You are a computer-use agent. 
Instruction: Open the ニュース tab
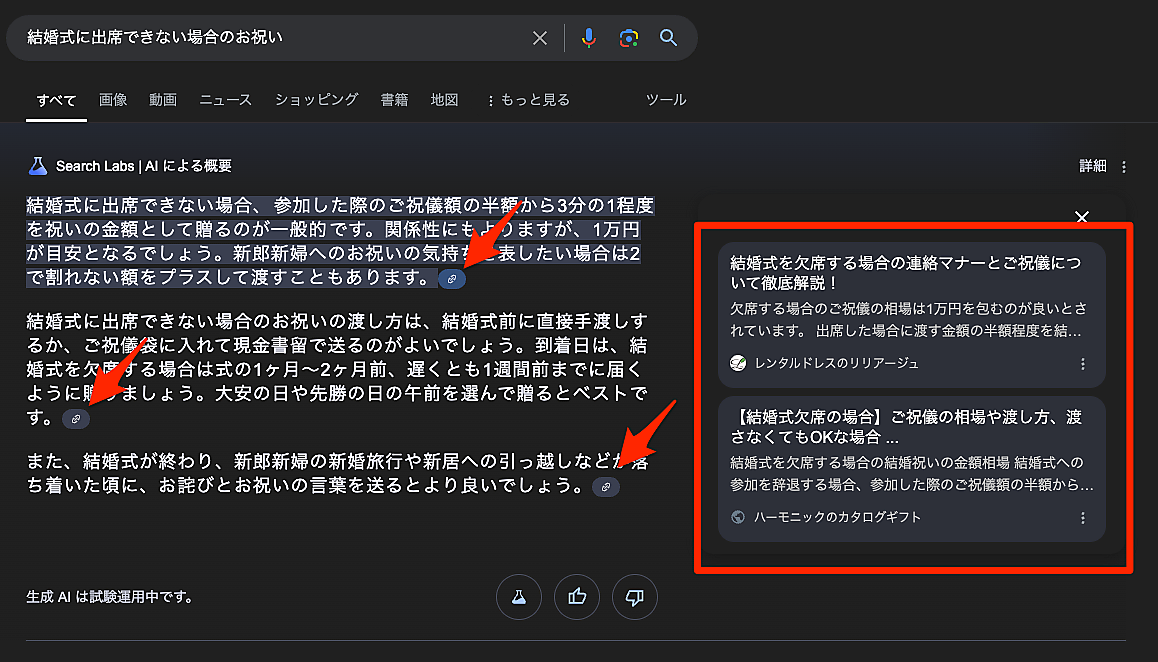point(225,100)
